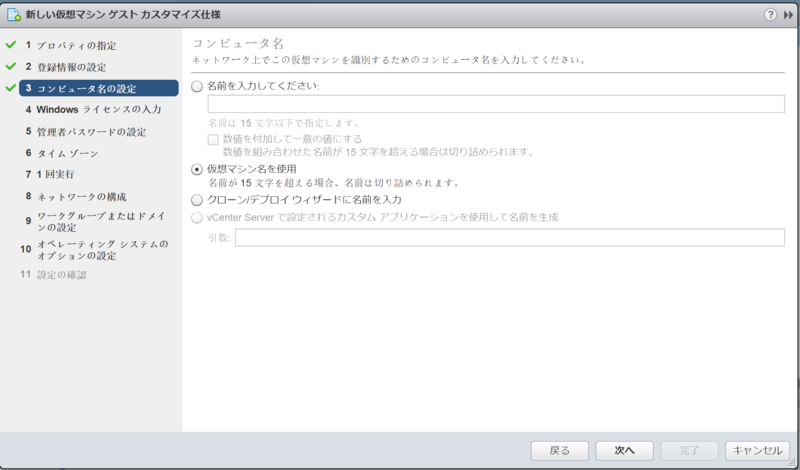Viewport: 800px width, 470px height.
Task: Click the double-arrow expand icon in title bar
Action: pos(788,15)
